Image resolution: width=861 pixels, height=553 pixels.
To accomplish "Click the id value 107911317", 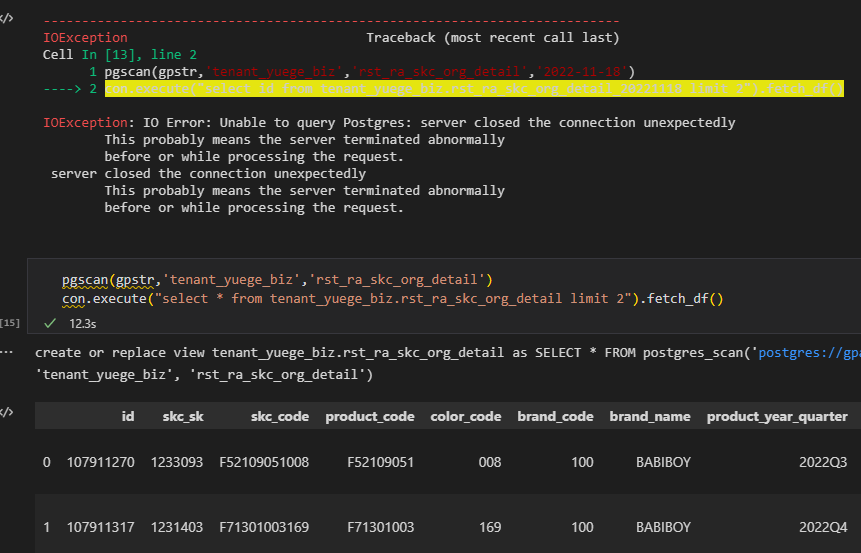I will pyautogui.click(x=100, y=527).
